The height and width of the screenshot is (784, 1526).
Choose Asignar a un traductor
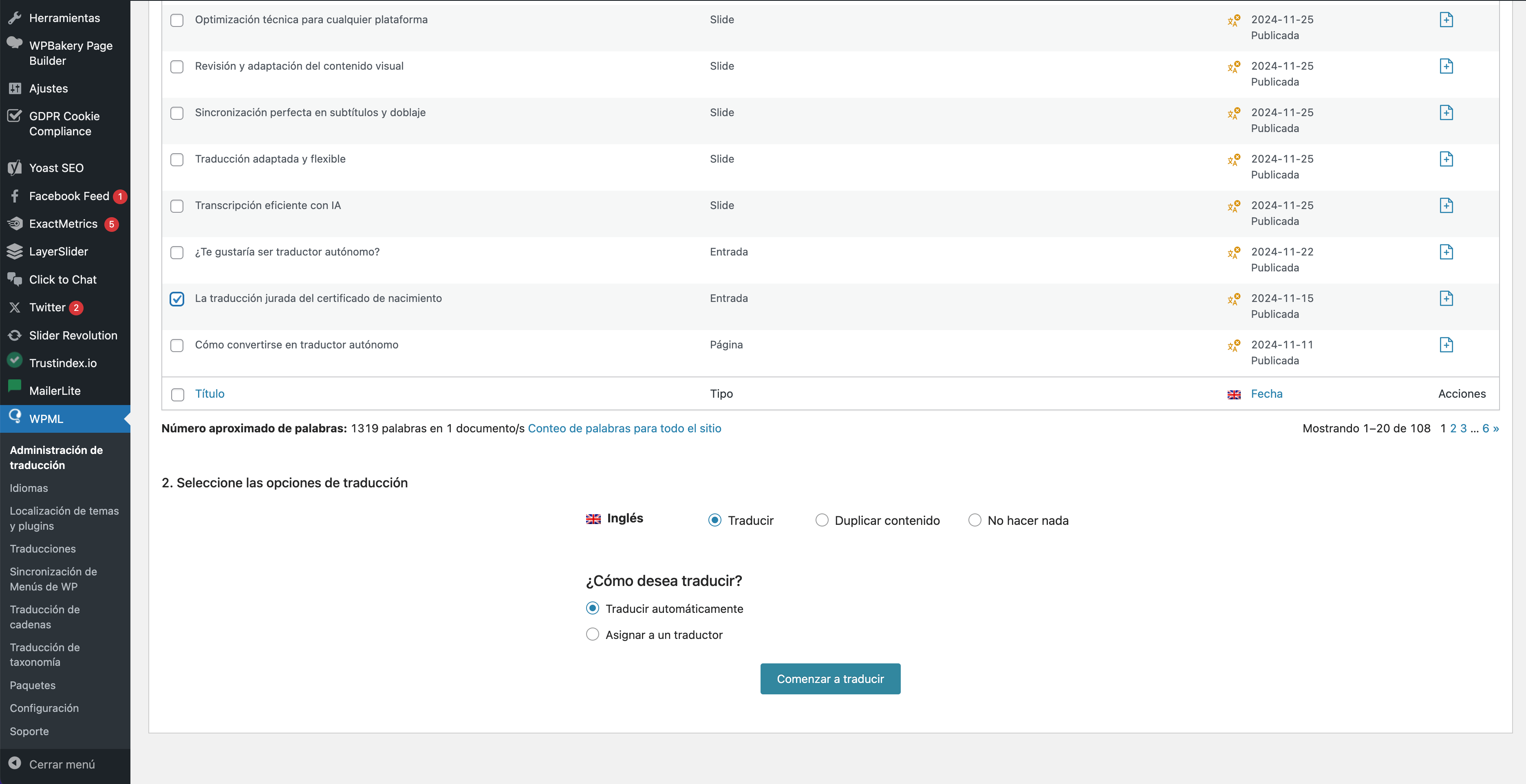pyautogui.click(x=592, y=634)
